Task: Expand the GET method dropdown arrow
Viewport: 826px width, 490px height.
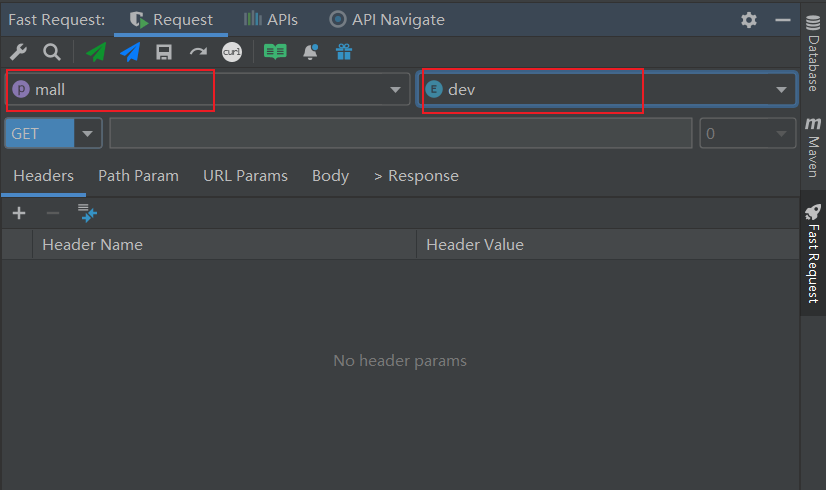Action: tap(88, 133)
